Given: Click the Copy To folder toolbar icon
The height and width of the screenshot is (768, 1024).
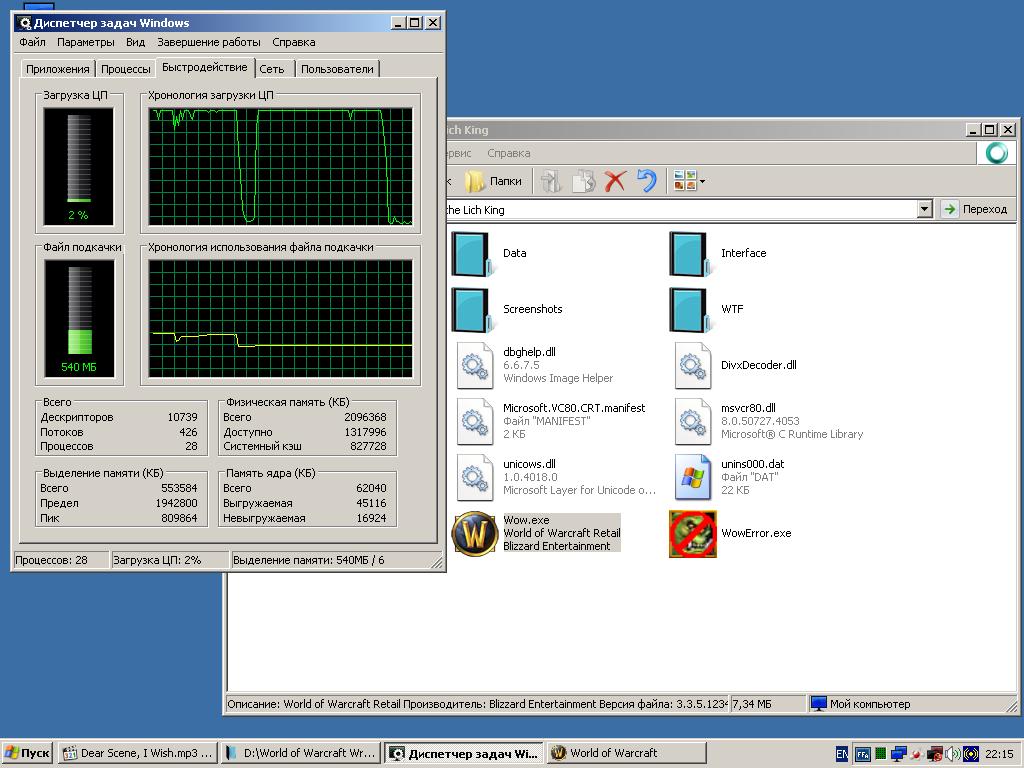Looking at the screenshot, I should 583,181.
